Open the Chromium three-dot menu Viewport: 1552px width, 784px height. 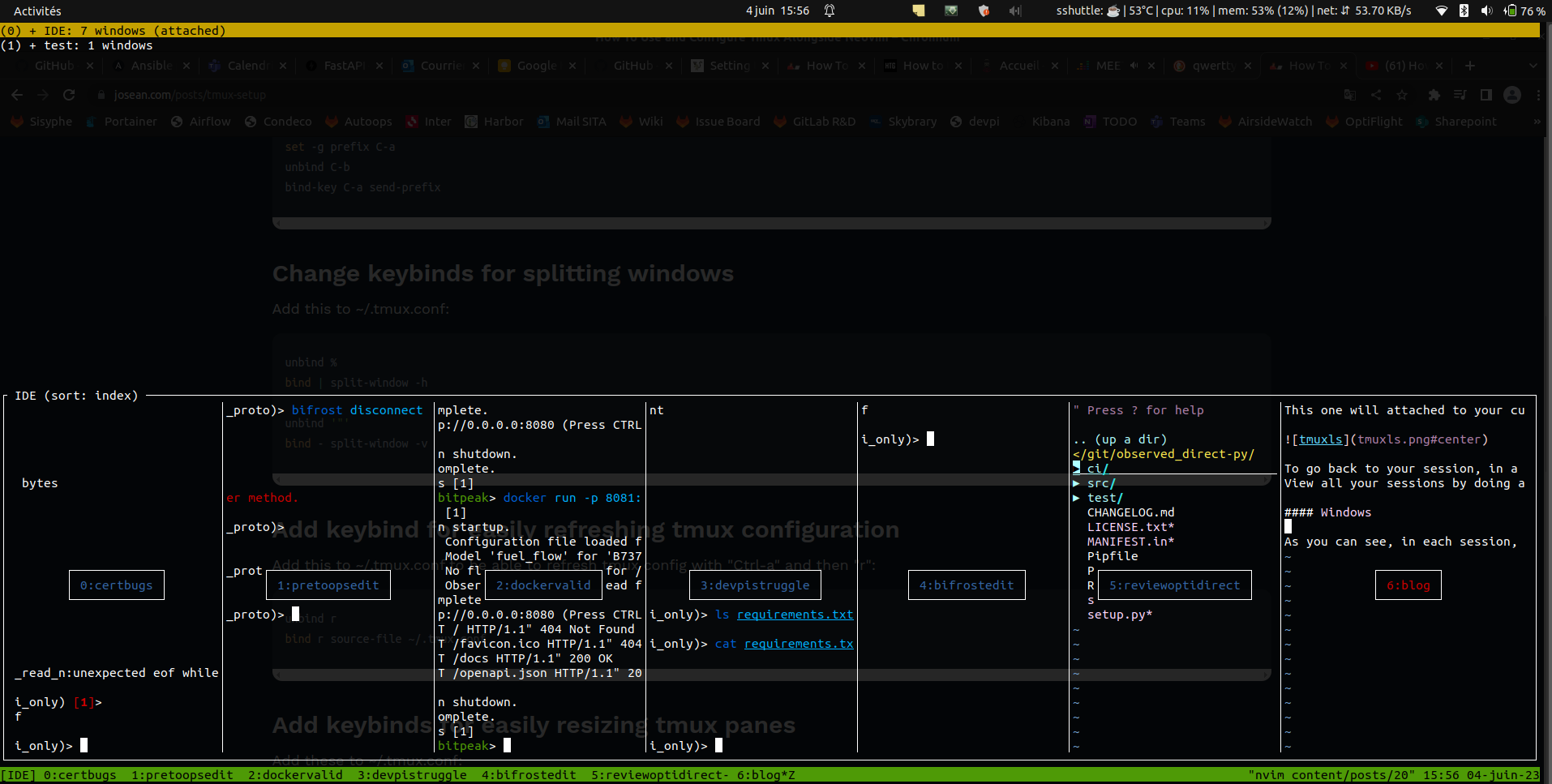tap(1538, 95)
